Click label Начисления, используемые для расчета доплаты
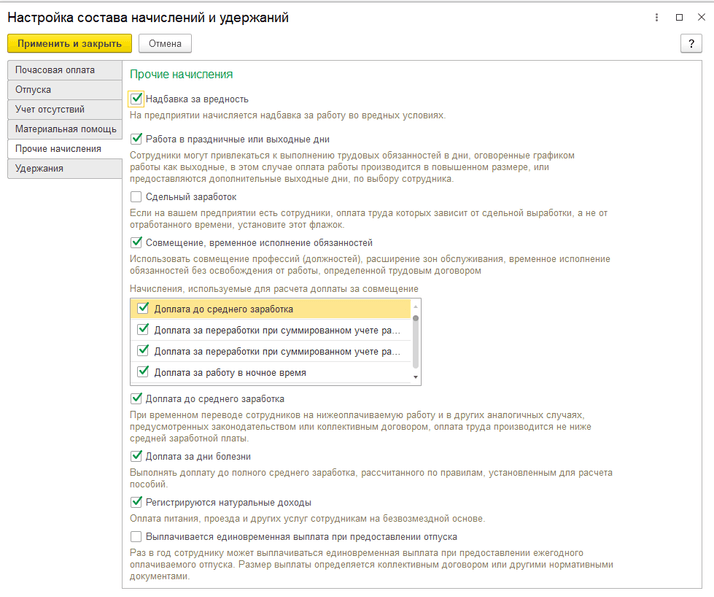The width and height of the screenshot is (714, 597). click(274, 289)
